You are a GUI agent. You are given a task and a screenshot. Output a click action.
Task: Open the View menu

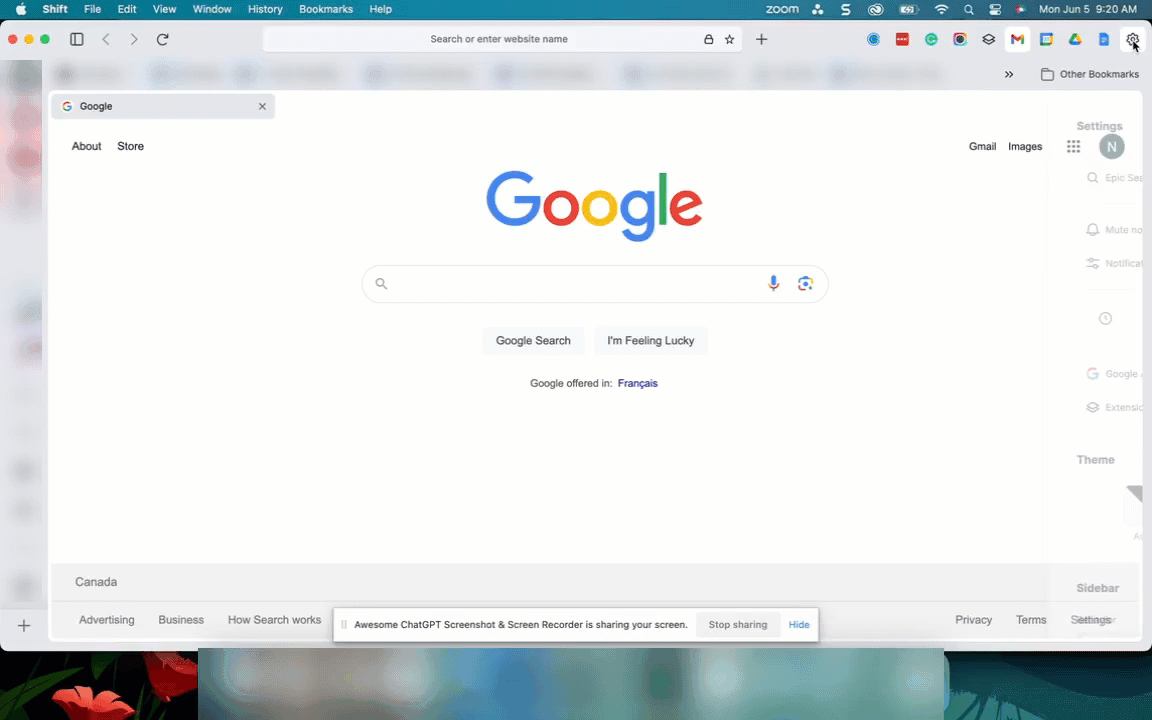coord(164,10)
